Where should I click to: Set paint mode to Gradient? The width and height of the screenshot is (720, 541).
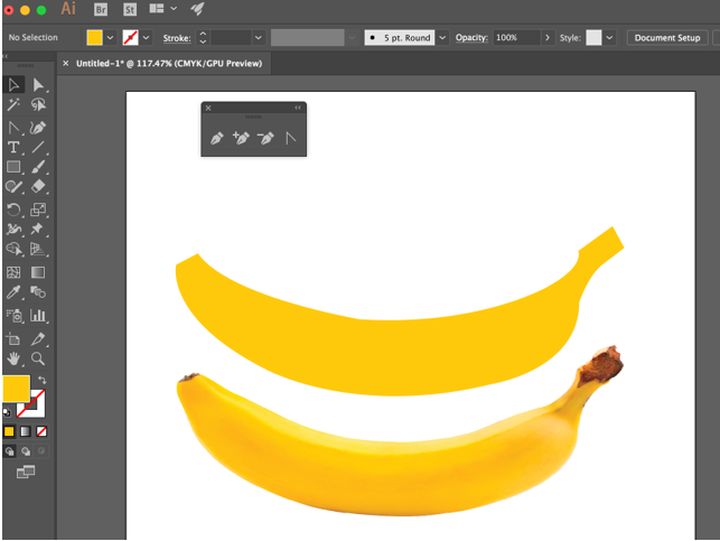click(x=25, y=431)
